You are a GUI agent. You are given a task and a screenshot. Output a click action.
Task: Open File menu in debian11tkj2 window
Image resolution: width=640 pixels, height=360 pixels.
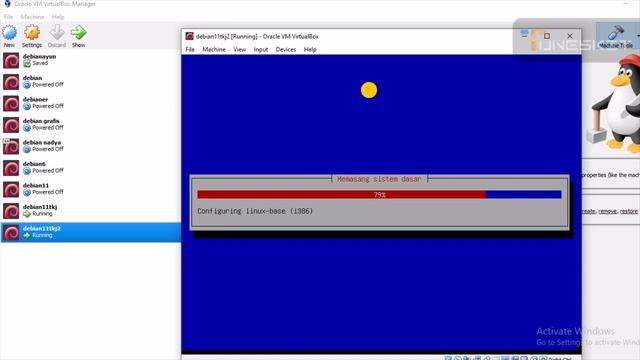pyautogui.click(x=190, y=49)
